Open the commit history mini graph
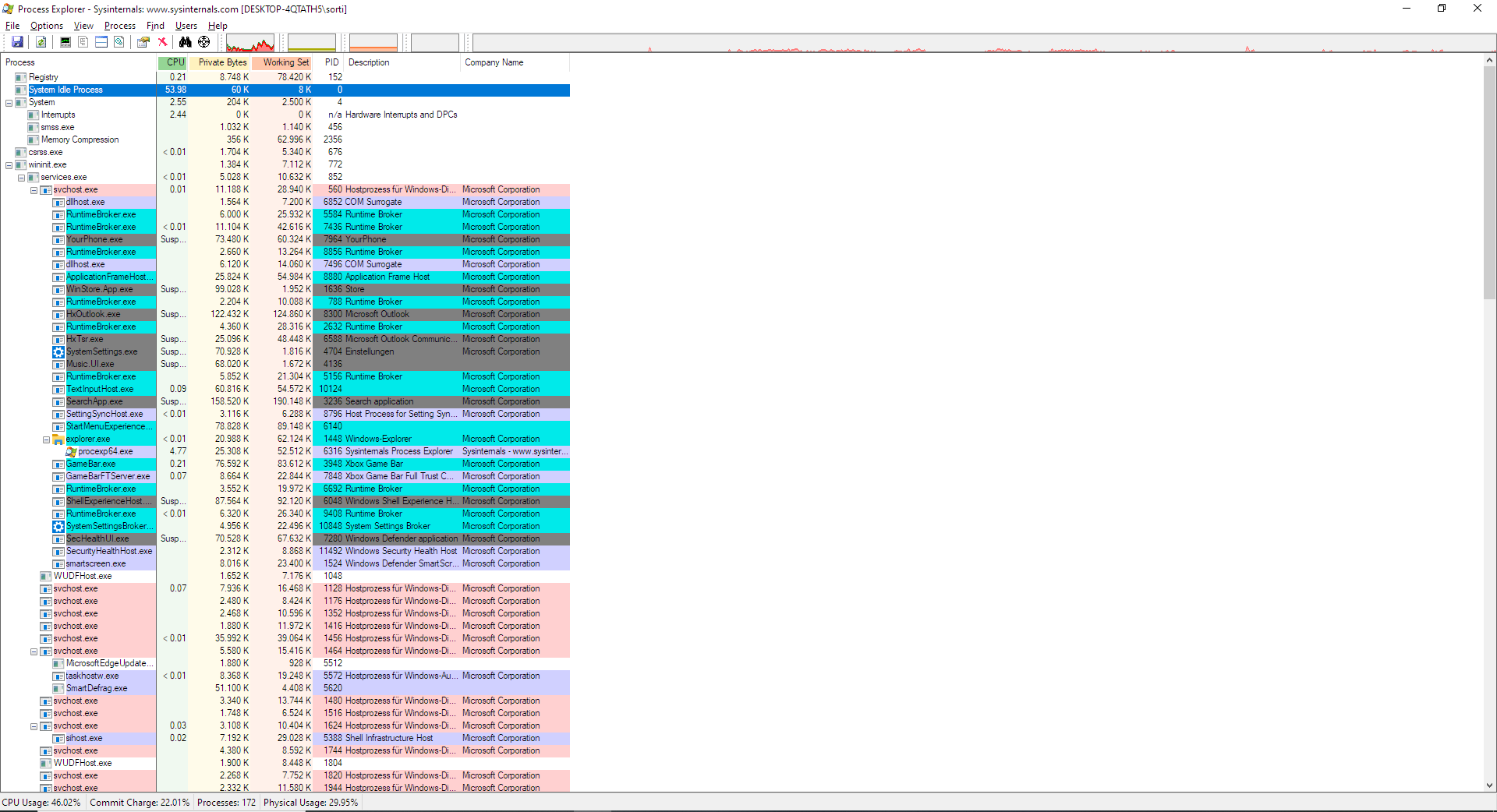The width and height of the screenshot is (1497, 812). 312,43
